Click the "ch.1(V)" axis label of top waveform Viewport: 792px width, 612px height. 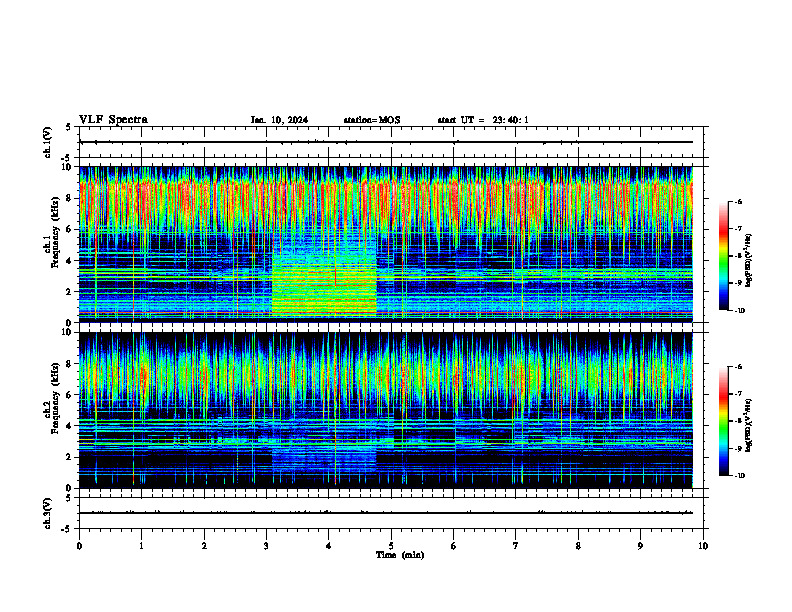[x=48, y=142]
